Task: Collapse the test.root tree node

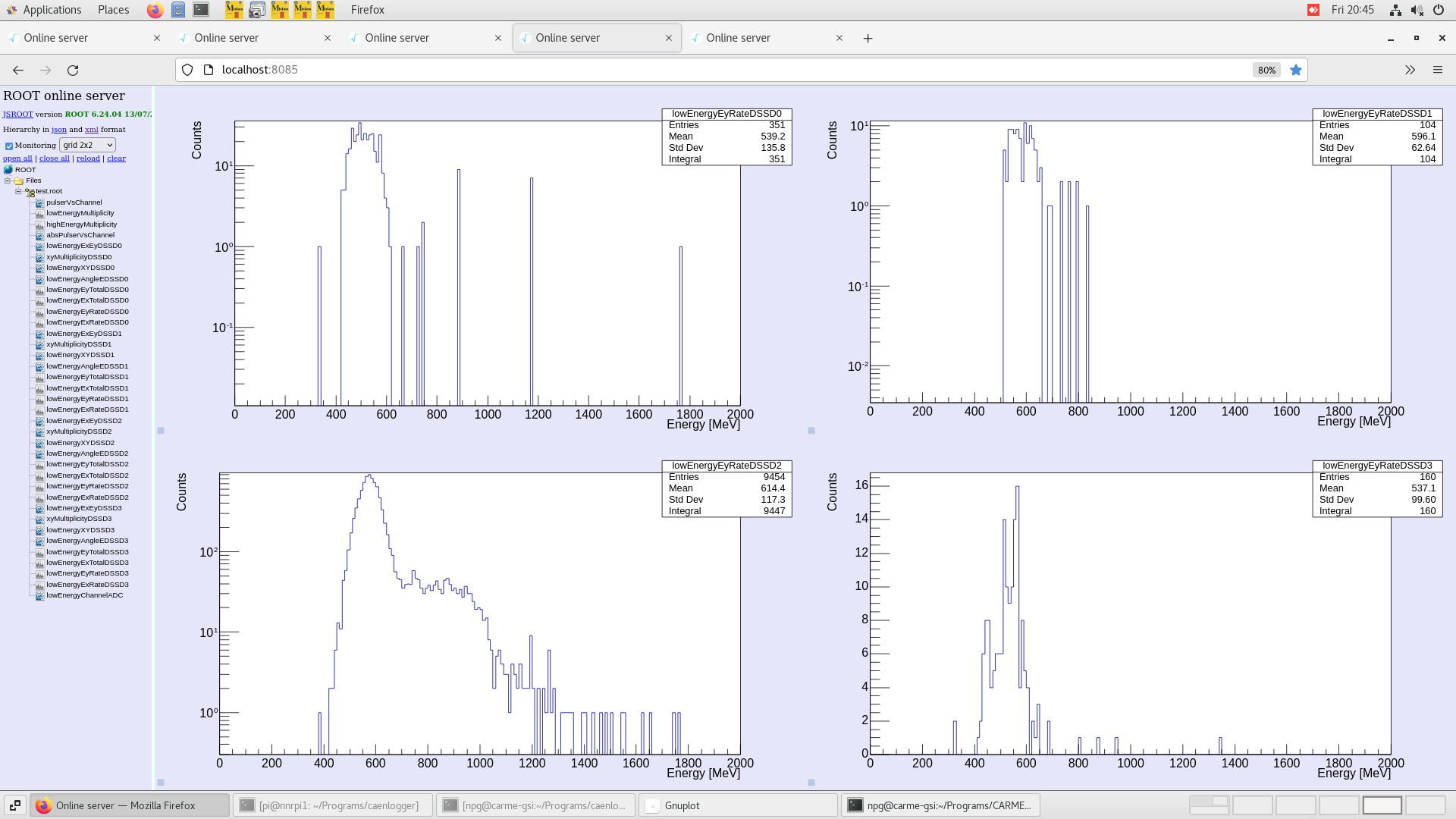Action: click(x=18, y=192)
